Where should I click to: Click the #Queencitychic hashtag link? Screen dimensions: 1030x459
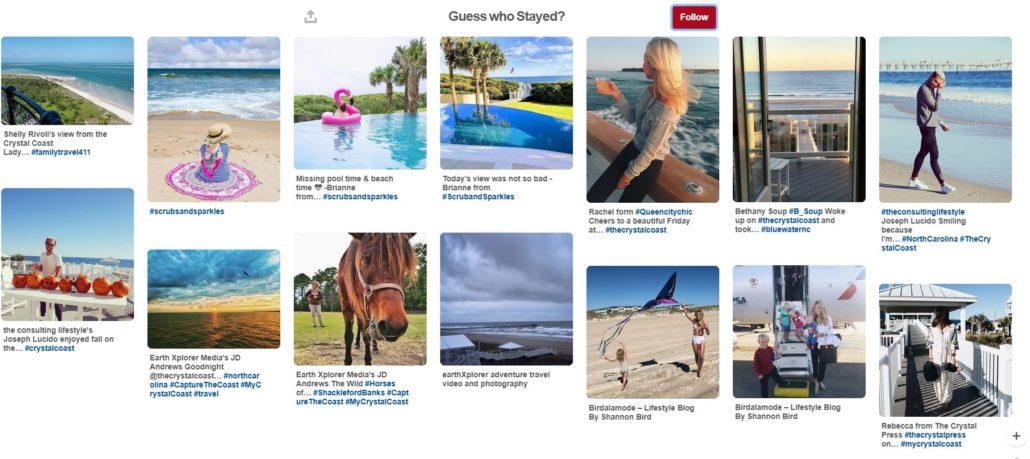pyautogui.click(x=663, y=212)
